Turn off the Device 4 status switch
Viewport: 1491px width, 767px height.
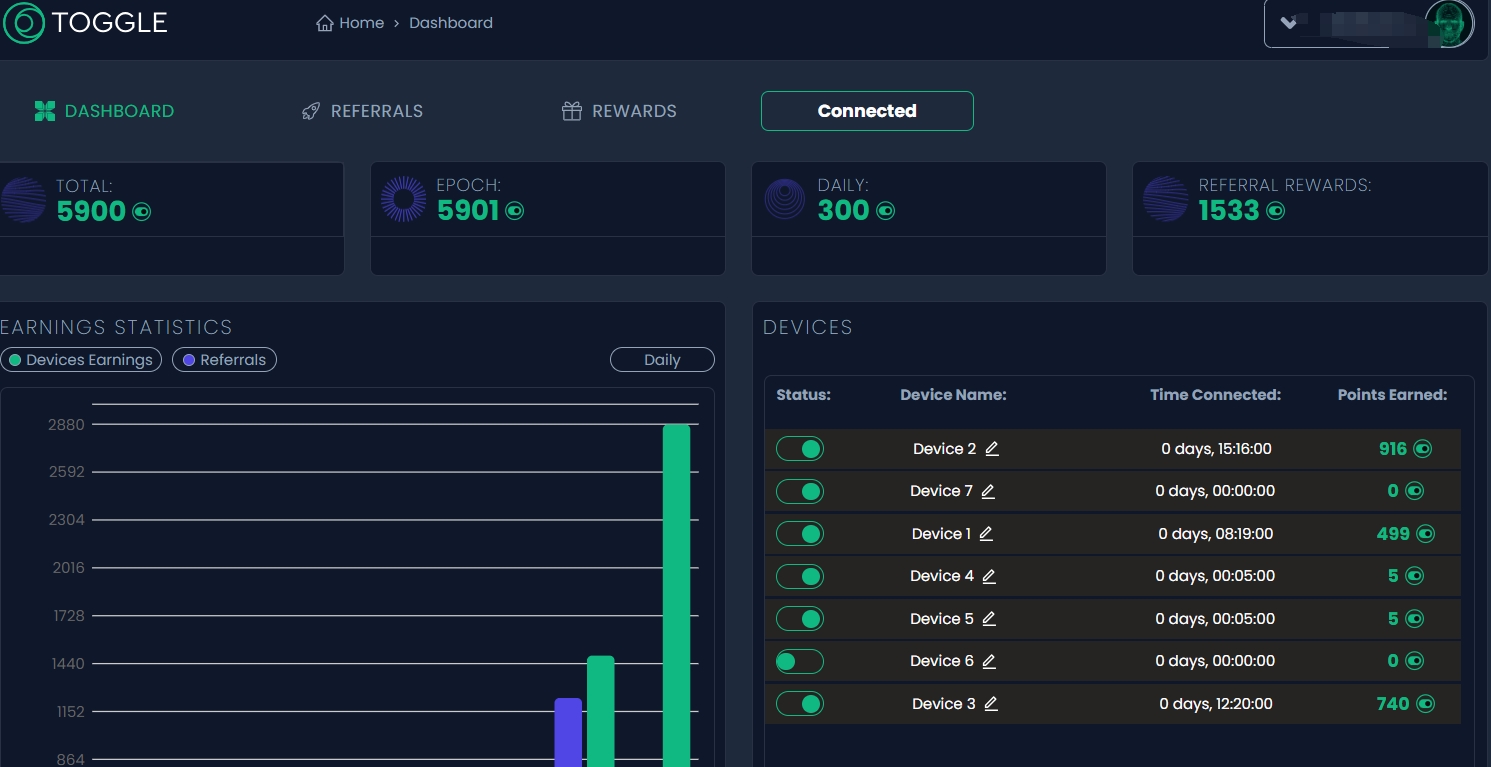click(x=800, y=576)
